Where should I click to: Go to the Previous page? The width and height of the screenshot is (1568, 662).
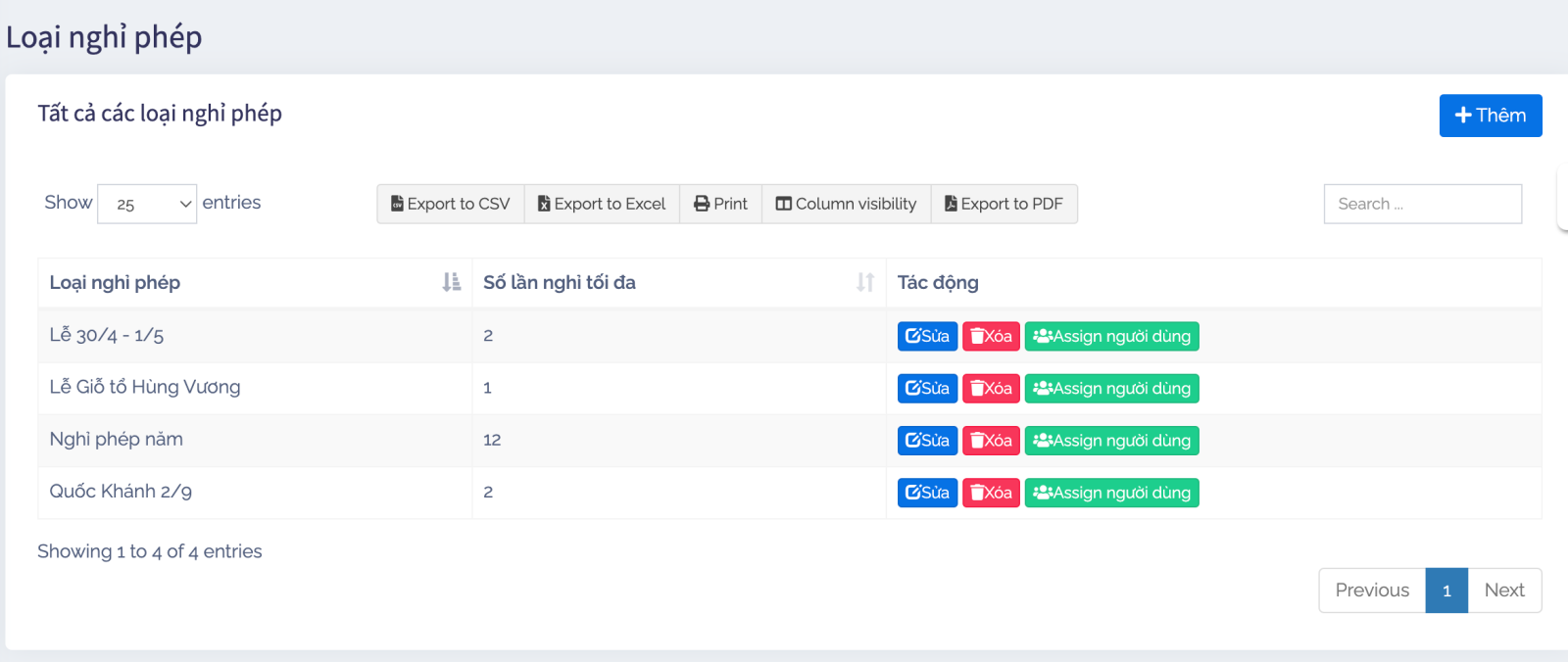(1371, 591)
